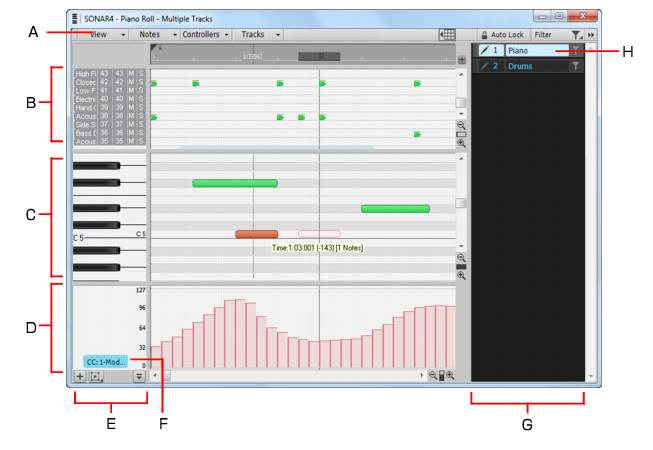
Task: Toggle the track pane visibility icon
Action: point(447,35)
